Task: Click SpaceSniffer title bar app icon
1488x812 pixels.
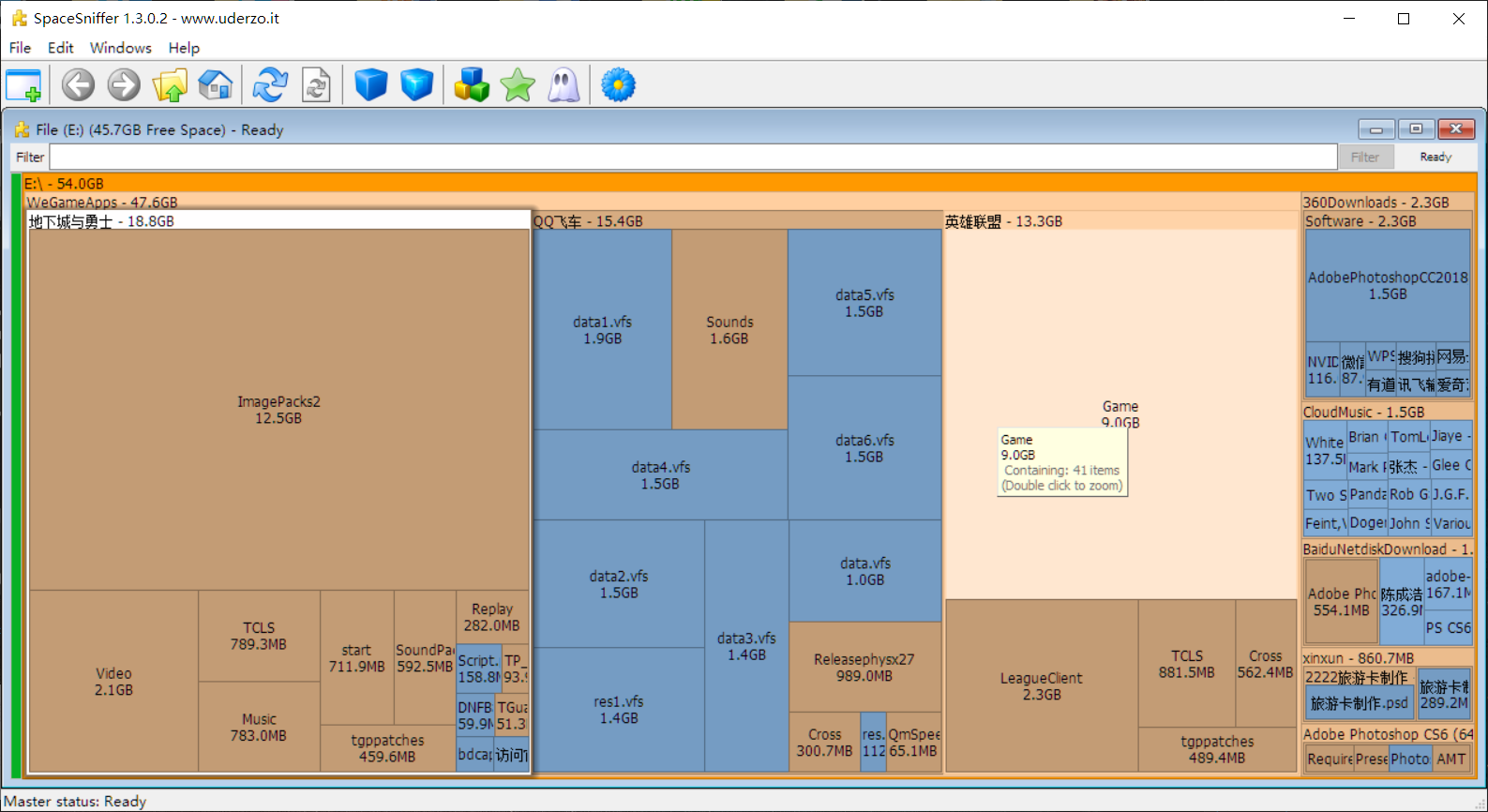Action: (19, 18)
